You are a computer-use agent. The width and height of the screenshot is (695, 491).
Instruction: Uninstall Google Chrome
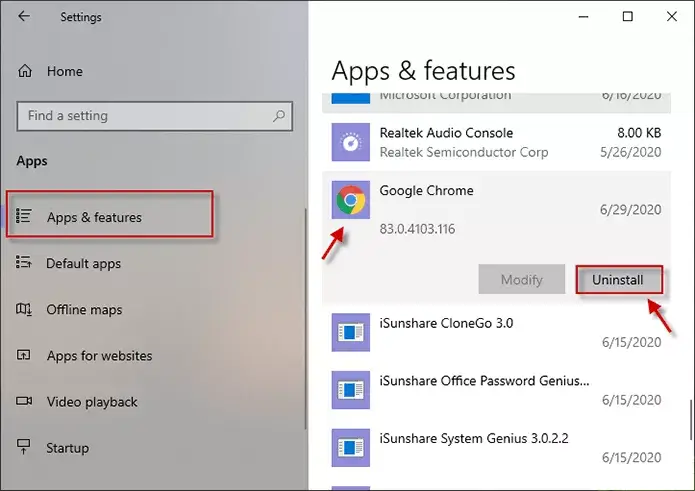coord(619,280)
